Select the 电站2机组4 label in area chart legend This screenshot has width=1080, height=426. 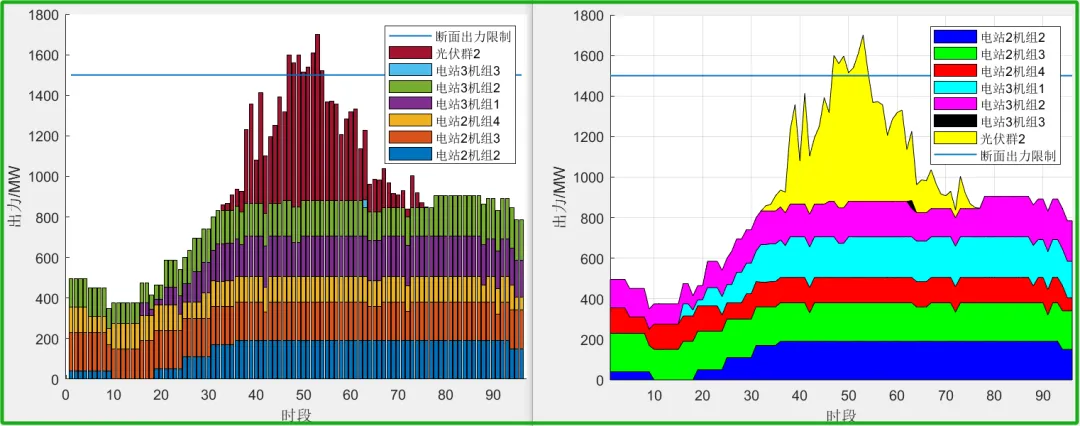coord(1011,70)
